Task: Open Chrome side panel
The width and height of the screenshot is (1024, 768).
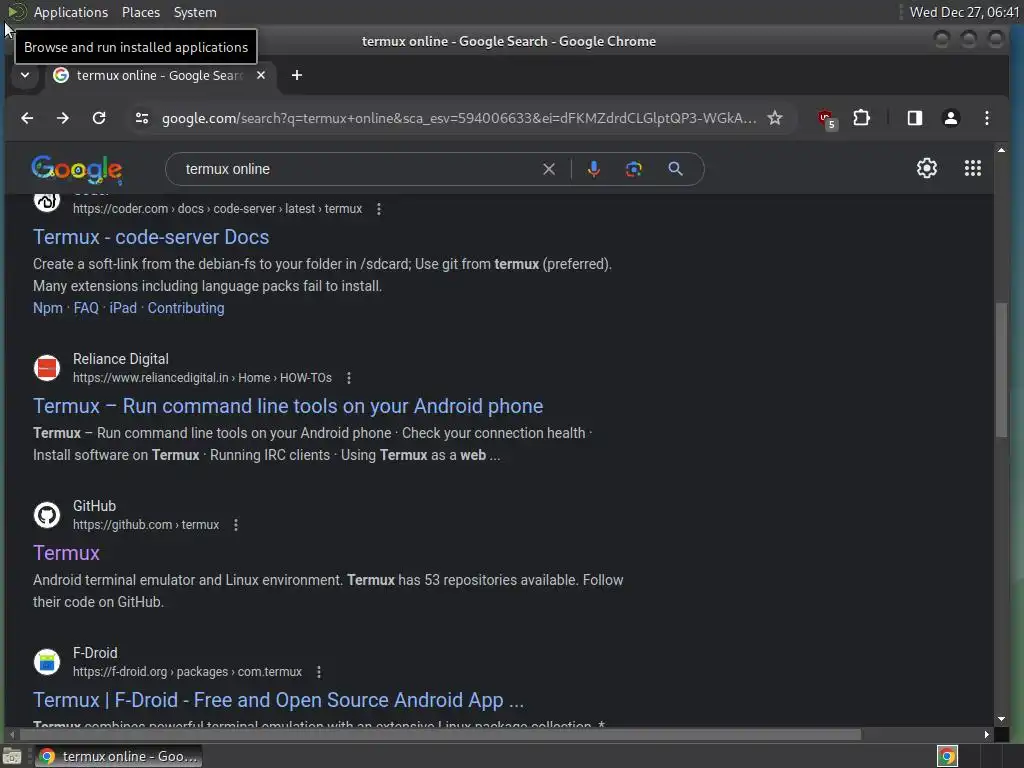Action: pyautogui.click(x=914, y=118)
